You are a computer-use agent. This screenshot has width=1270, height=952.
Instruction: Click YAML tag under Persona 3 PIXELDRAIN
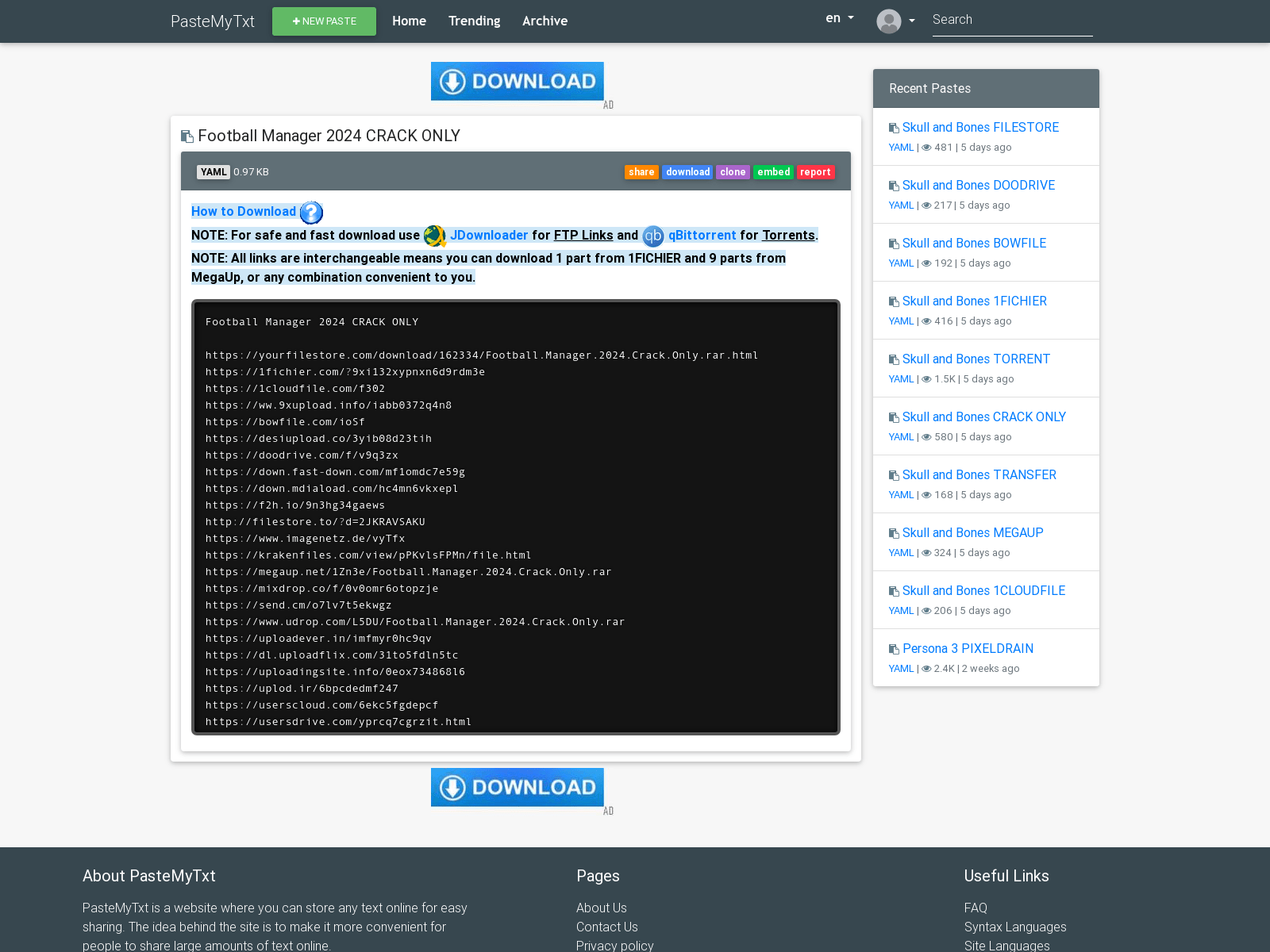[x=901, y=669]
